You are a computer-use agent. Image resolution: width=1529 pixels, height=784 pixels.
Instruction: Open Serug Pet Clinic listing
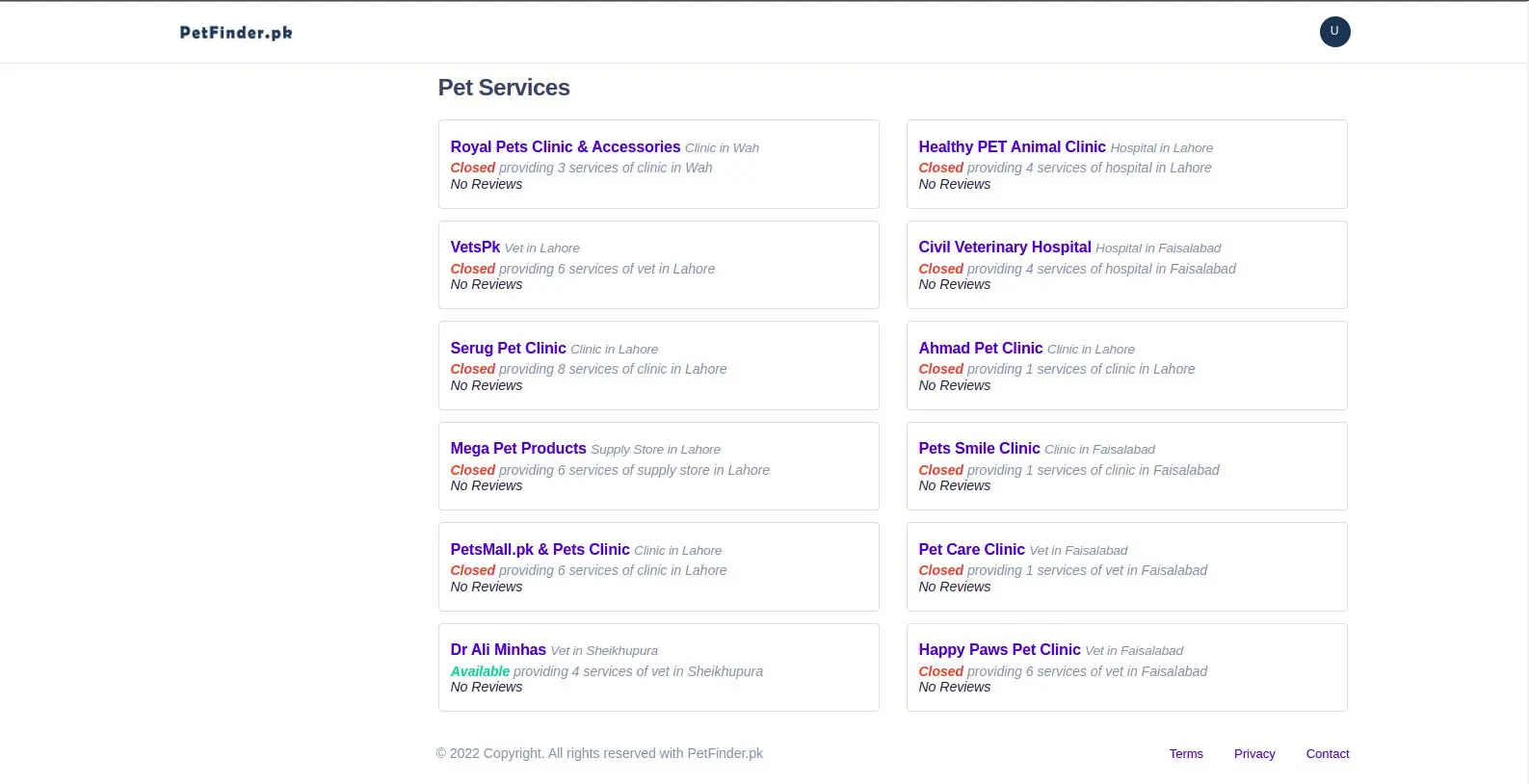pyautogui.click(x=508, y=349)
